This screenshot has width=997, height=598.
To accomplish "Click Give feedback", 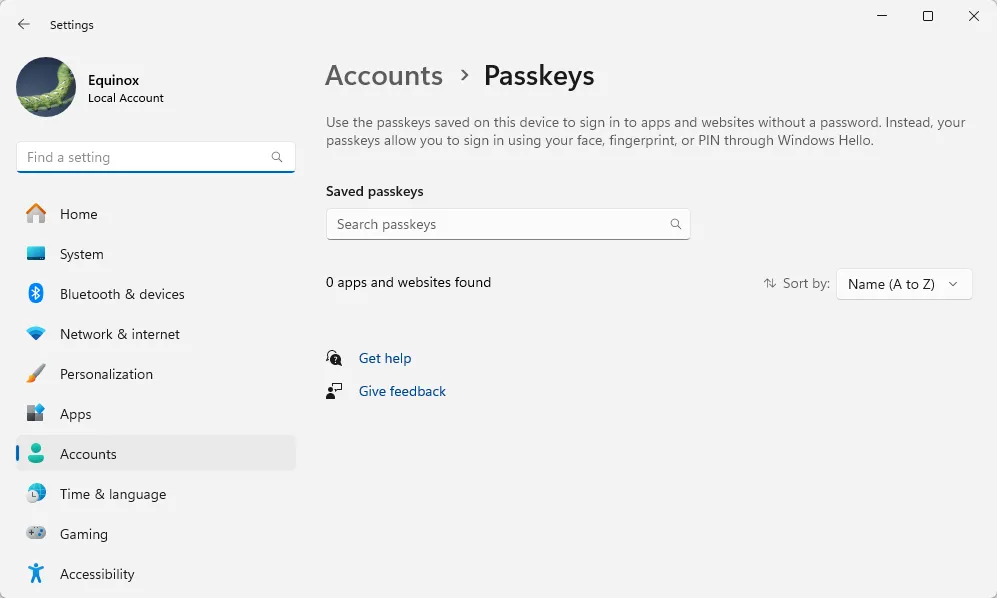I will (x=402, y=391).
